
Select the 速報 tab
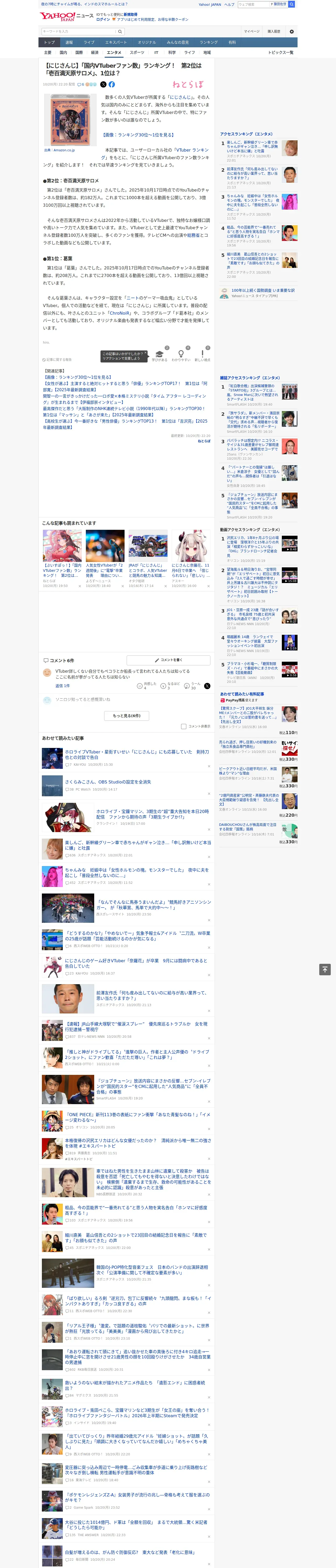click(x=69, y=43)
